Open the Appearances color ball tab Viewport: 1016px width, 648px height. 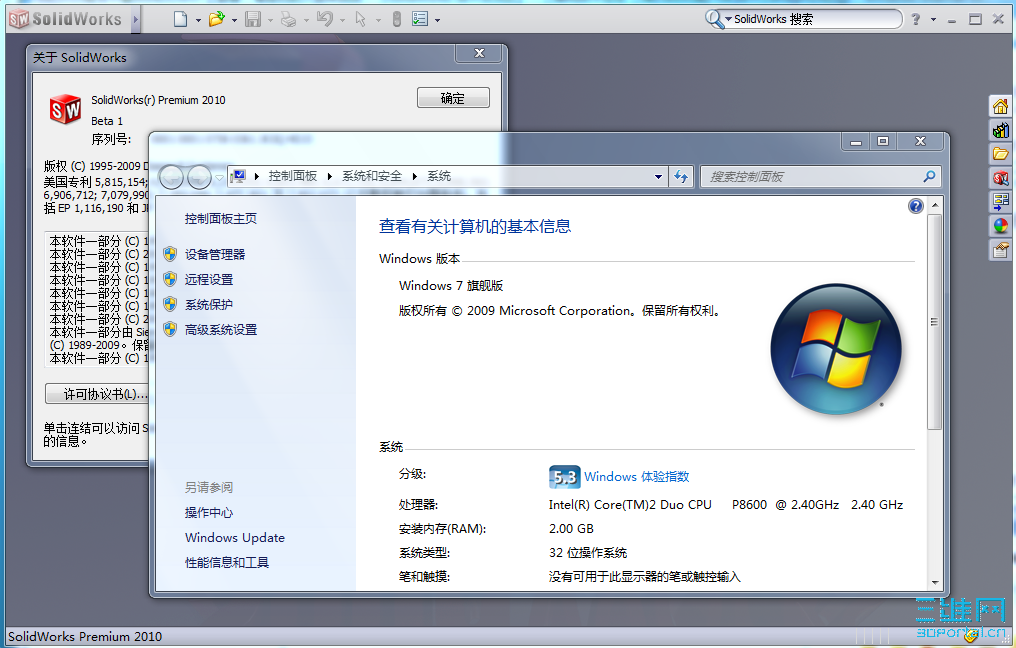coord(1000,226)
